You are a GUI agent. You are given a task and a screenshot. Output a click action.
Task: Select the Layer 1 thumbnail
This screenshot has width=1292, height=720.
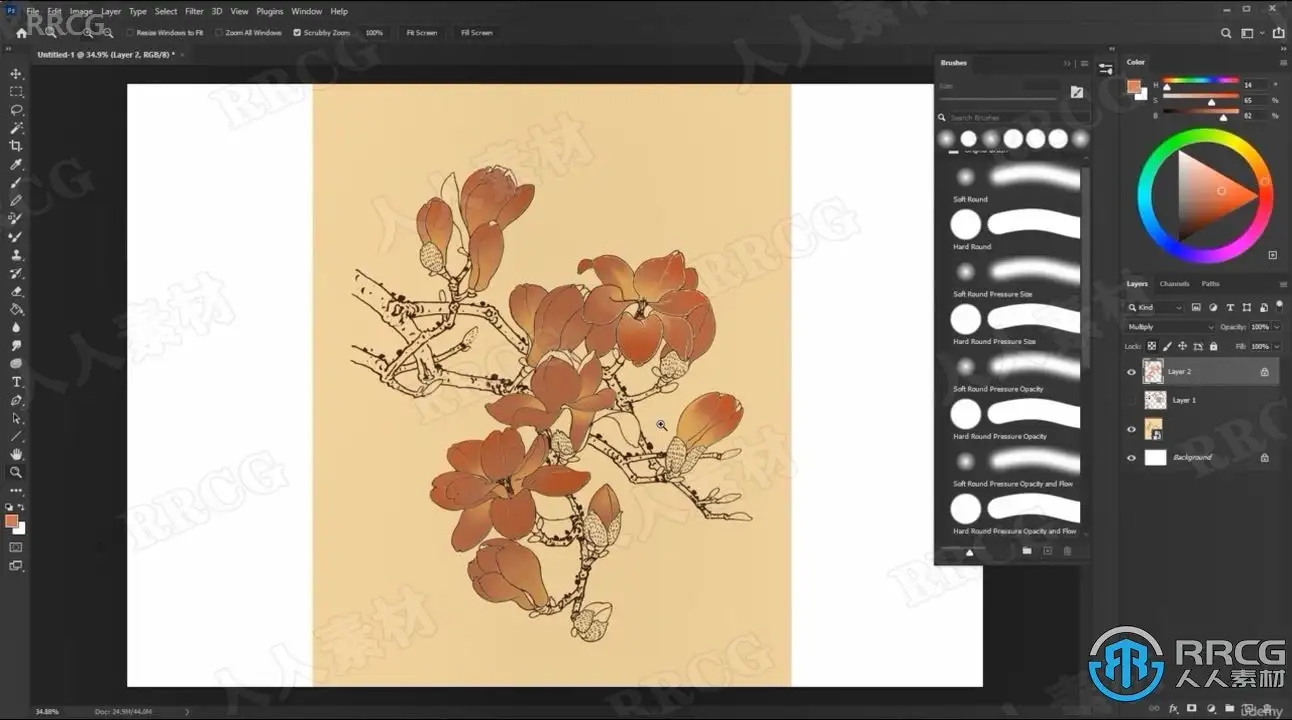(x=1155, y=400)
